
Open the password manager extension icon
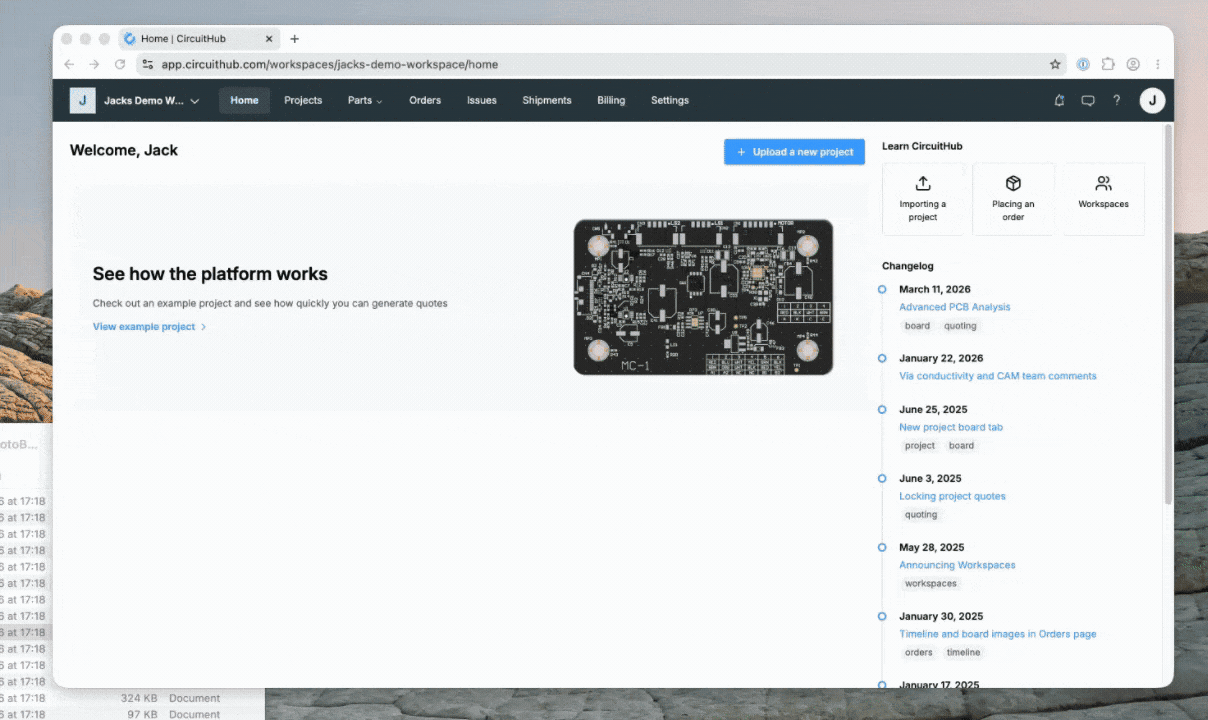[1083, 64]
